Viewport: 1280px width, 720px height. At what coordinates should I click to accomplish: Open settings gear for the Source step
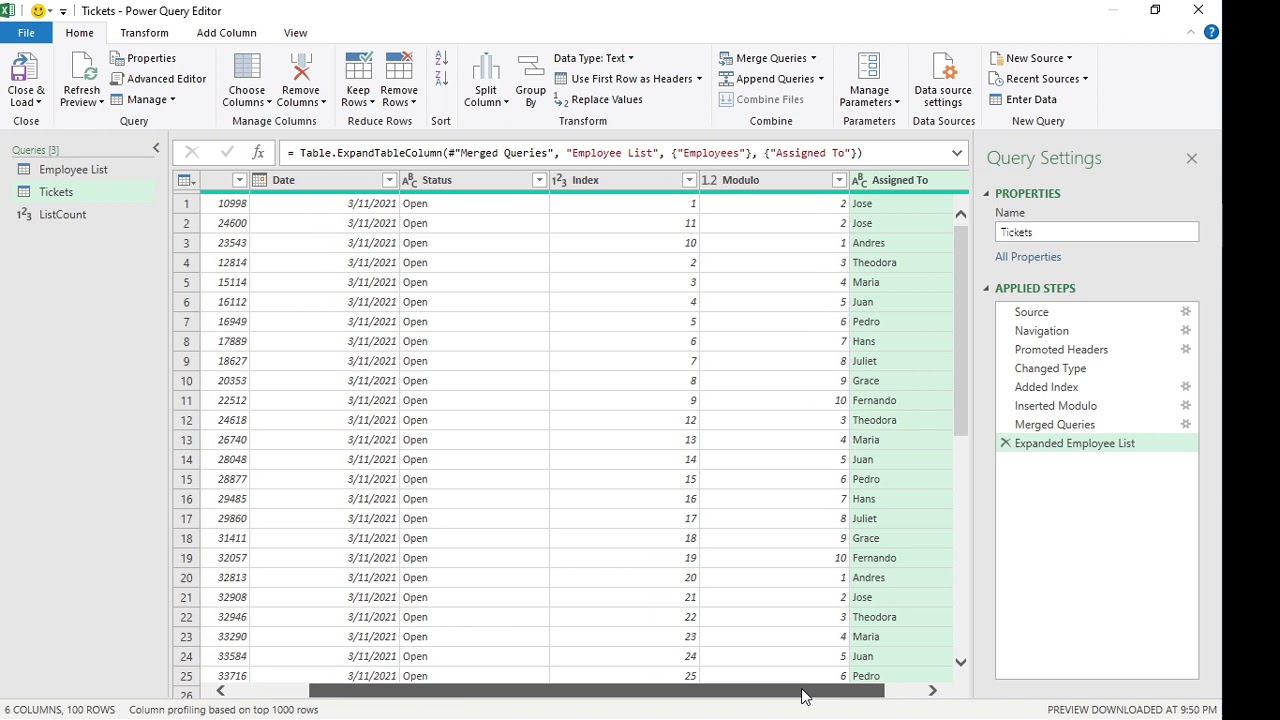click(1185, 312)
